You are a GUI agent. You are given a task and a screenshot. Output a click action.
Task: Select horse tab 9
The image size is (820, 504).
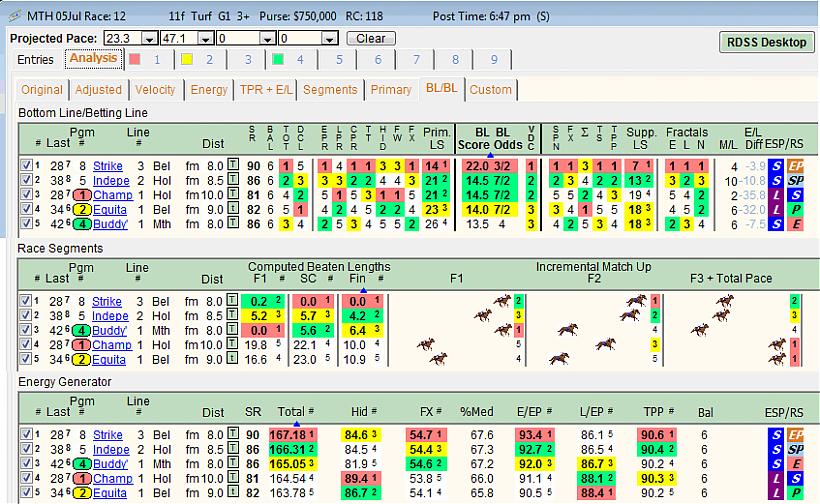click(x=494, y=60)
